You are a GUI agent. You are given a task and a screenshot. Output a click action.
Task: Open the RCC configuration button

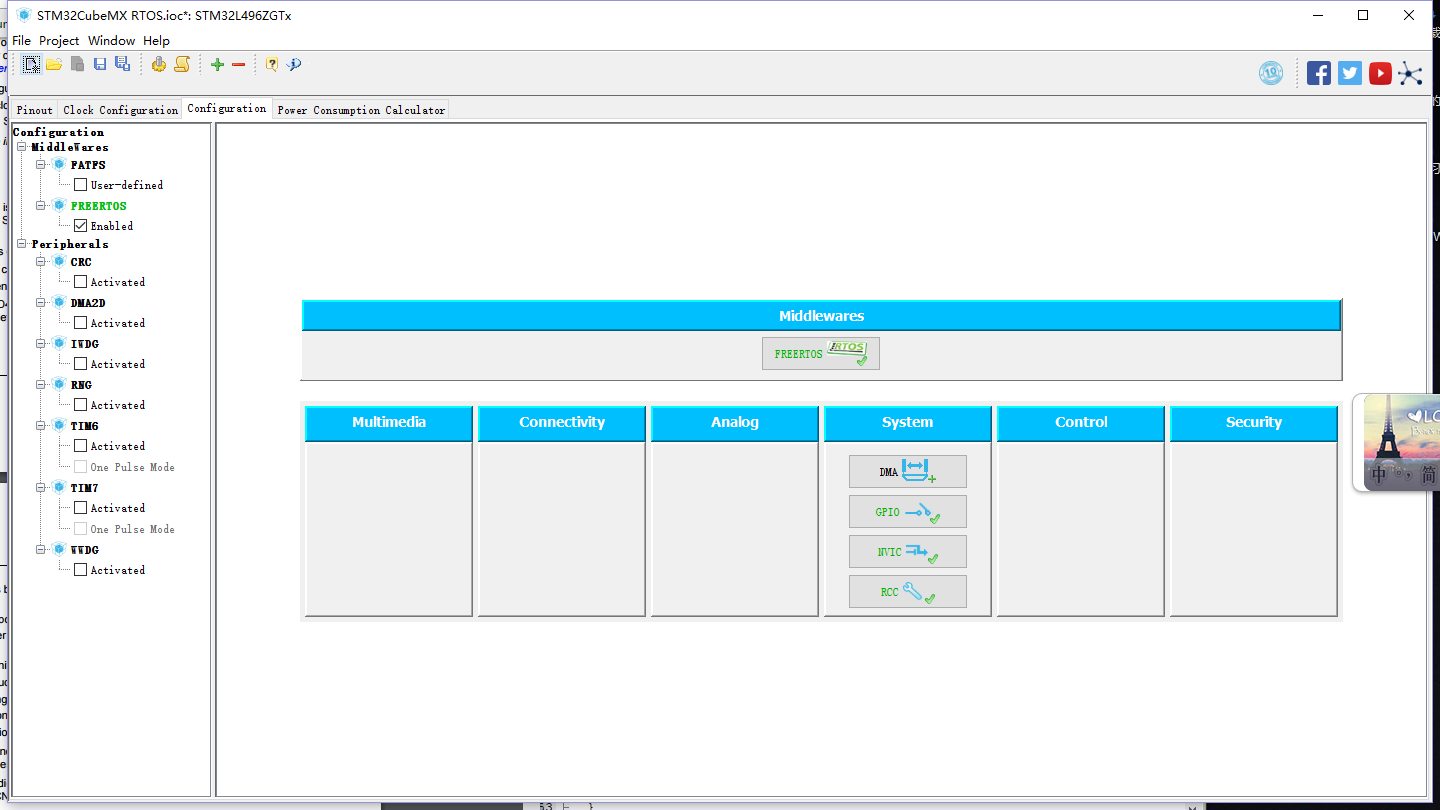[908, 592]
